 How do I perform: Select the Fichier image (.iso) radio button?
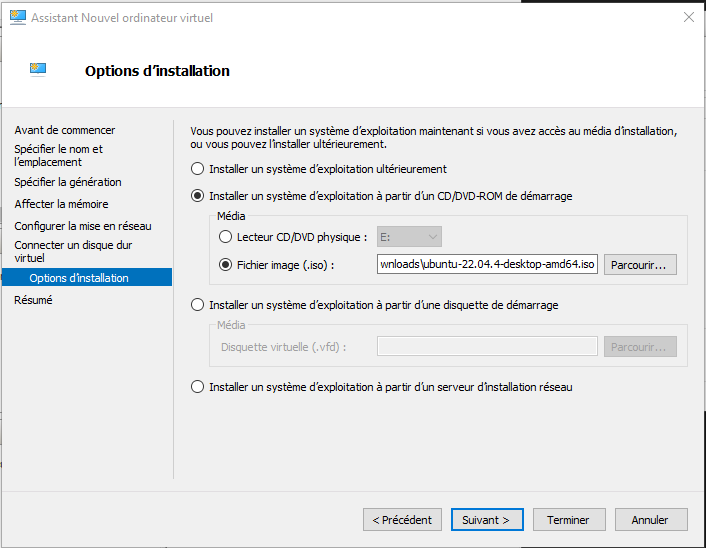pyautogui.click(x=225, y=265)
